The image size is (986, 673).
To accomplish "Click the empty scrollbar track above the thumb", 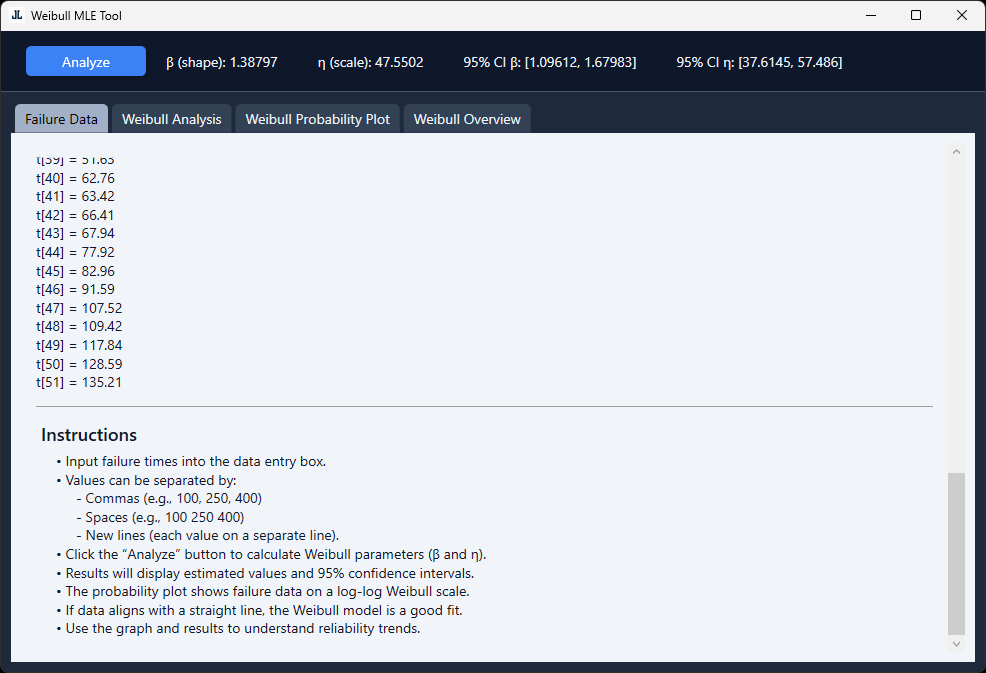I will (x=956, y=310).
